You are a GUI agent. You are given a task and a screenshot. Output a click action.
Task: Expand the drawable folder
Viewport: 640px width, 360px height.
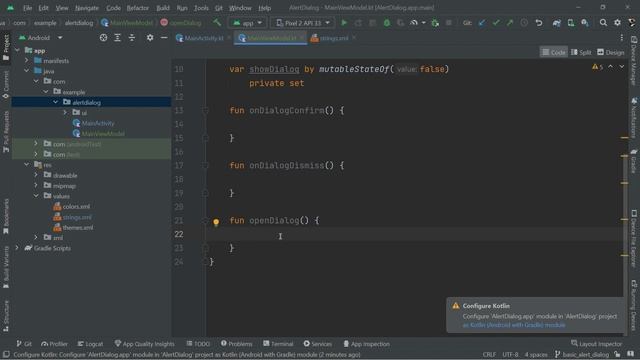36,175
